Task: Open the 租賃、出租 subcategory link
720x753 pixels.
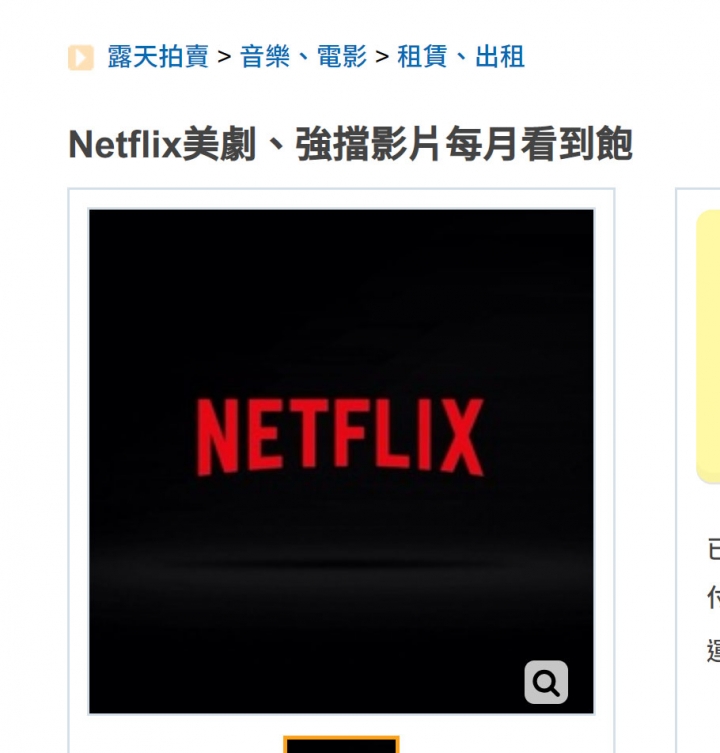Action: click(461, 57)
